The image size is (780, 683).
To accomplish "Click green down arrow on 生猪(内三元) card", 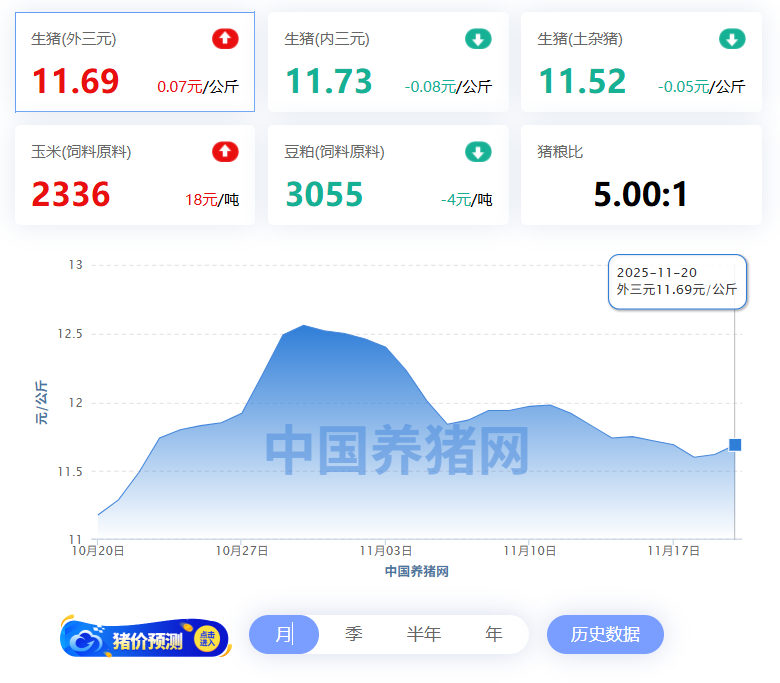I will [x=478, y=39].
